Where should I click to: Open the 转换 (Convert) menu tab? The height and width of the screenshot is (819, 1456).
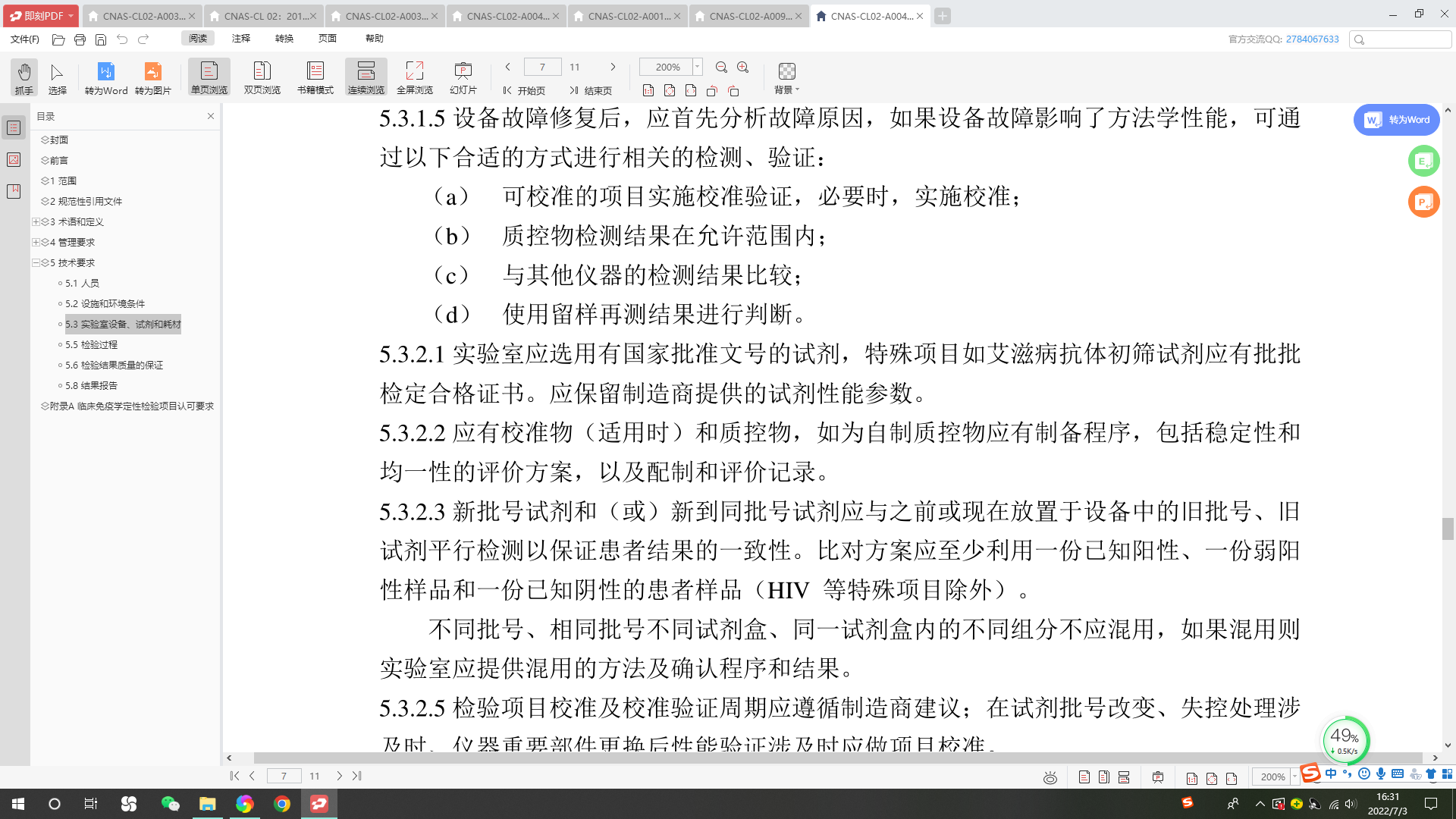click(284, 38)
